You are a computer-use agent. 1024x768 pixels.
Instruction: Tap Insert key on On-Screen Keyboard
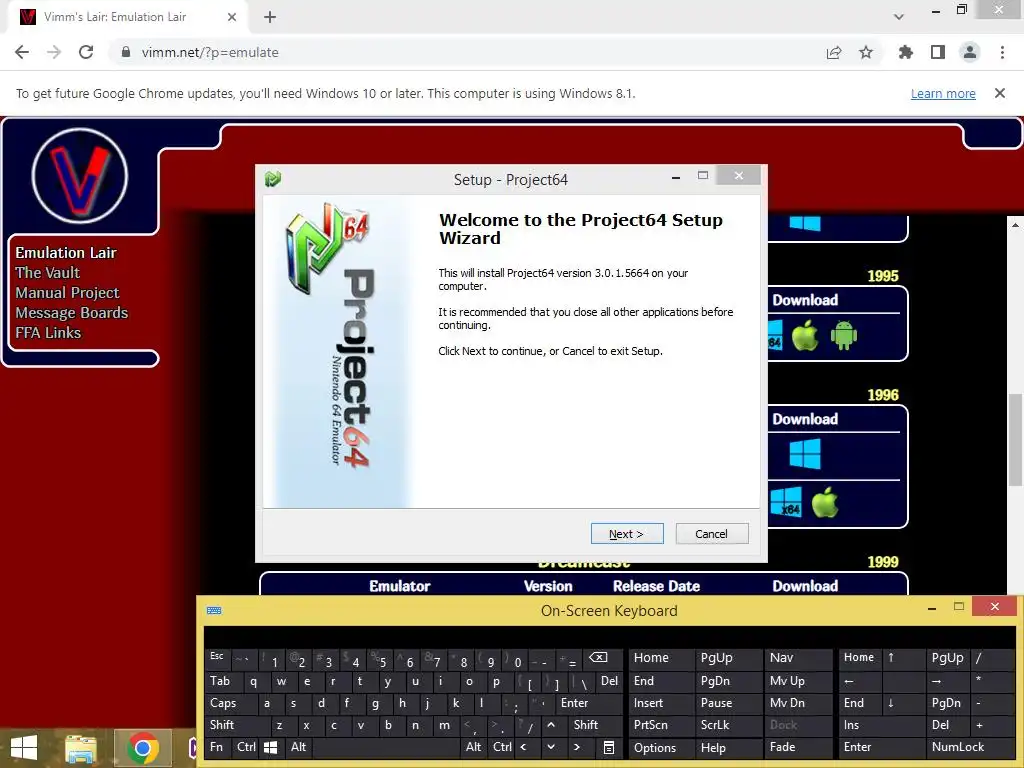(x=661, y=703)
